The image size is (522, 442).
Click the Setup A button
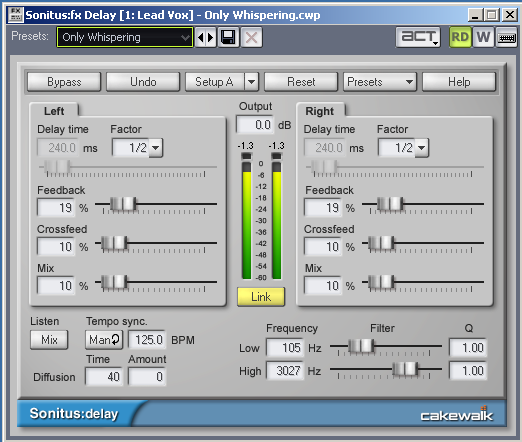click(215, 82)
